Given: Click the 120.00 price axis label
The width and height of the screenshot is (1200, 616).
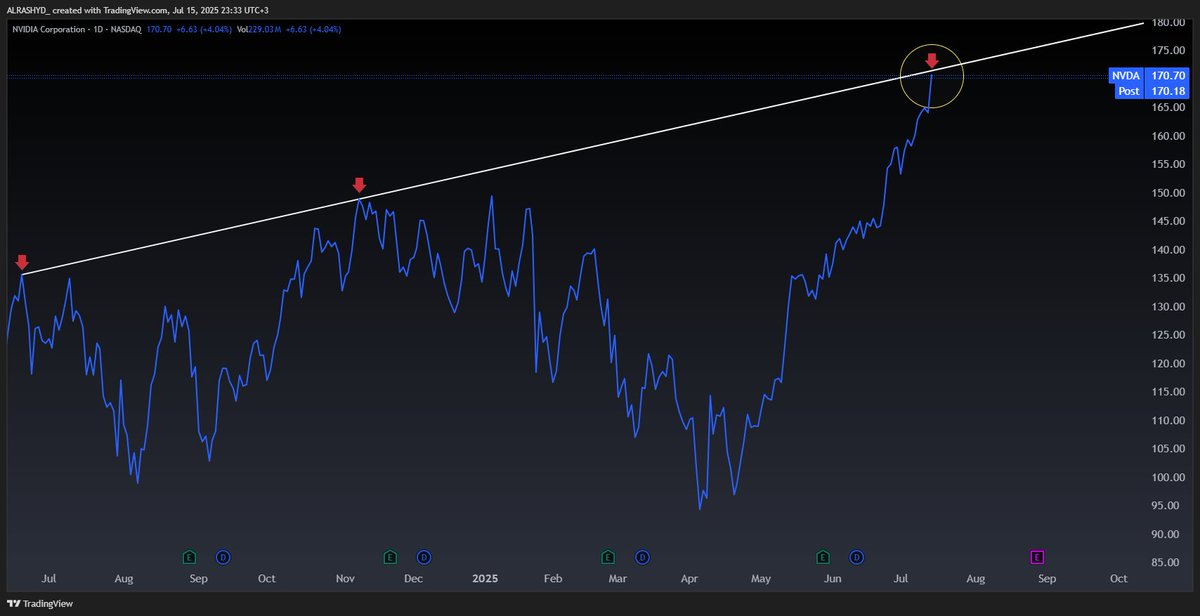Looking at the screenshot, I should pos(1168,364).
